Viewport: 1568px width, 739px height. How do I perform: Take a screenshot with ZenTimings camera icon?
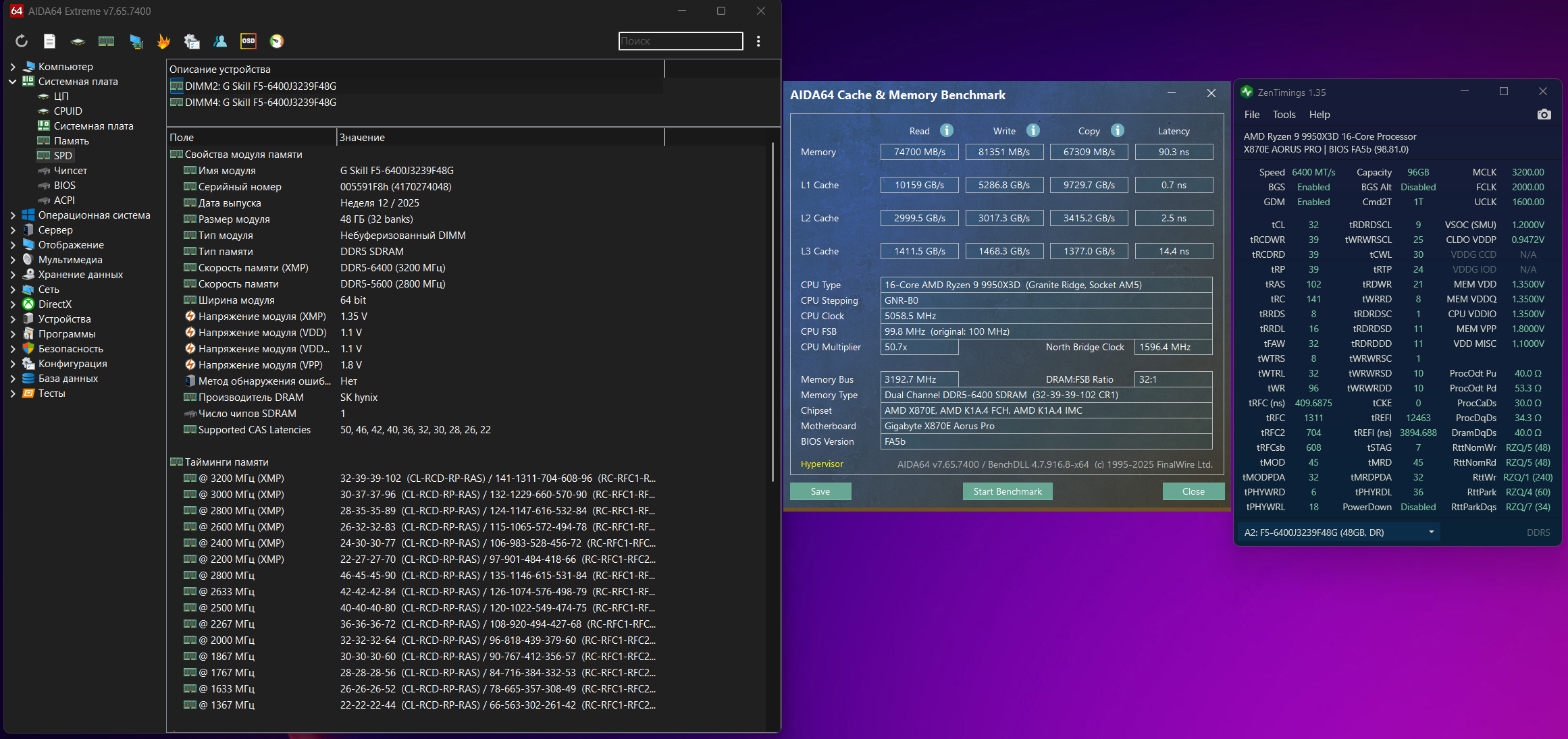tap(1544, 115)
